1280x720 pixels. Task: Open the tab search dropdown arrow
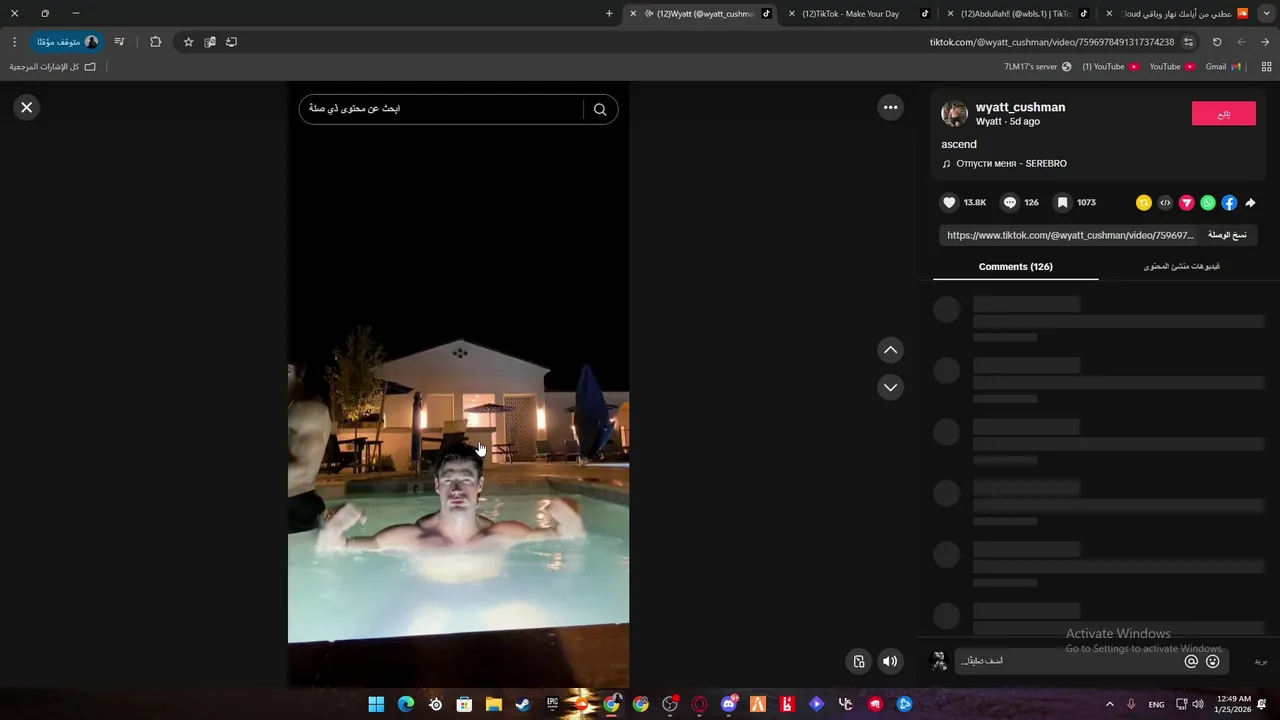(x=1266, y=14)
